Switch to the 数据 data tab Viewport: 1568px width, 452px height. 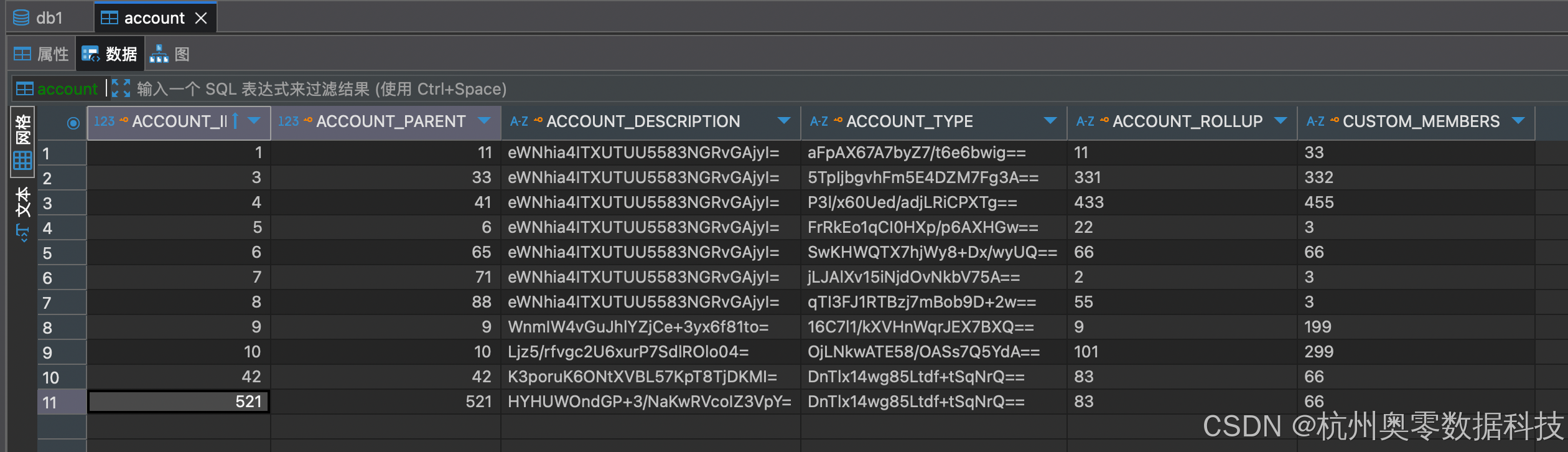110,54
